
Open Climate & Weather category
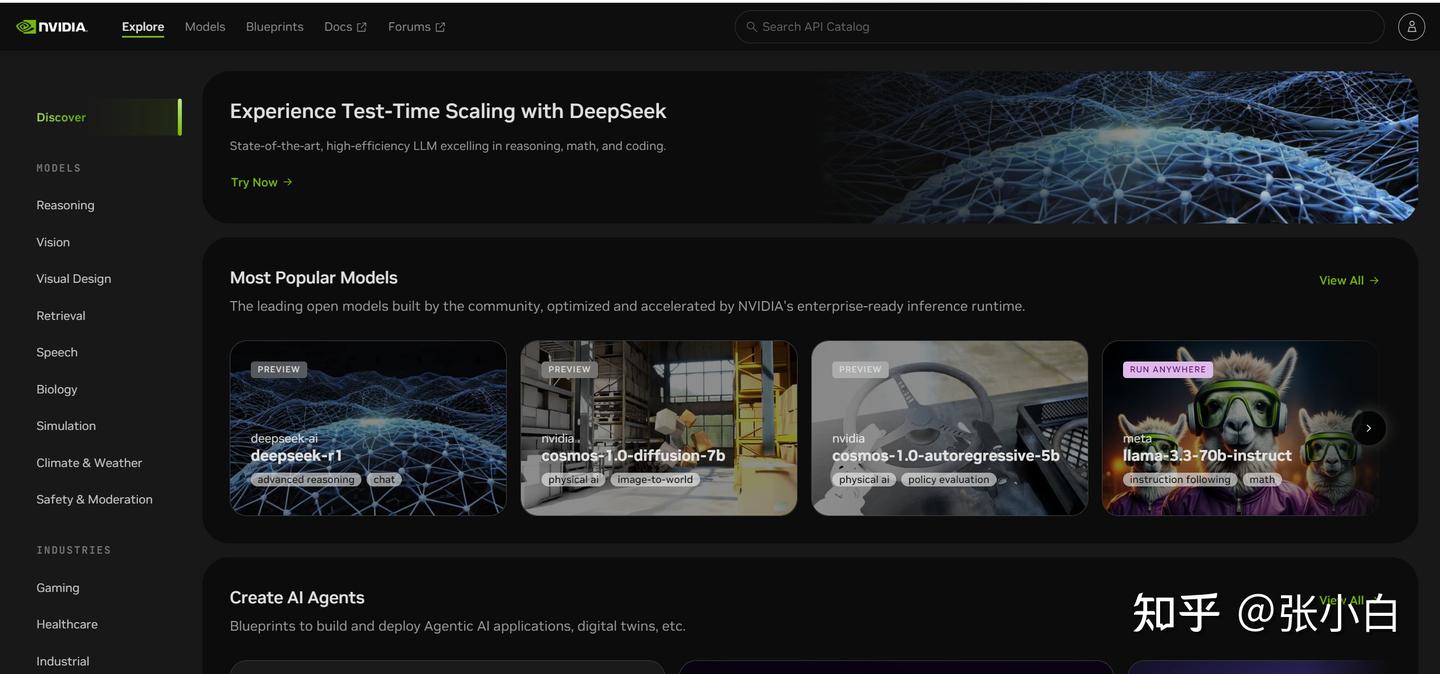89,463
